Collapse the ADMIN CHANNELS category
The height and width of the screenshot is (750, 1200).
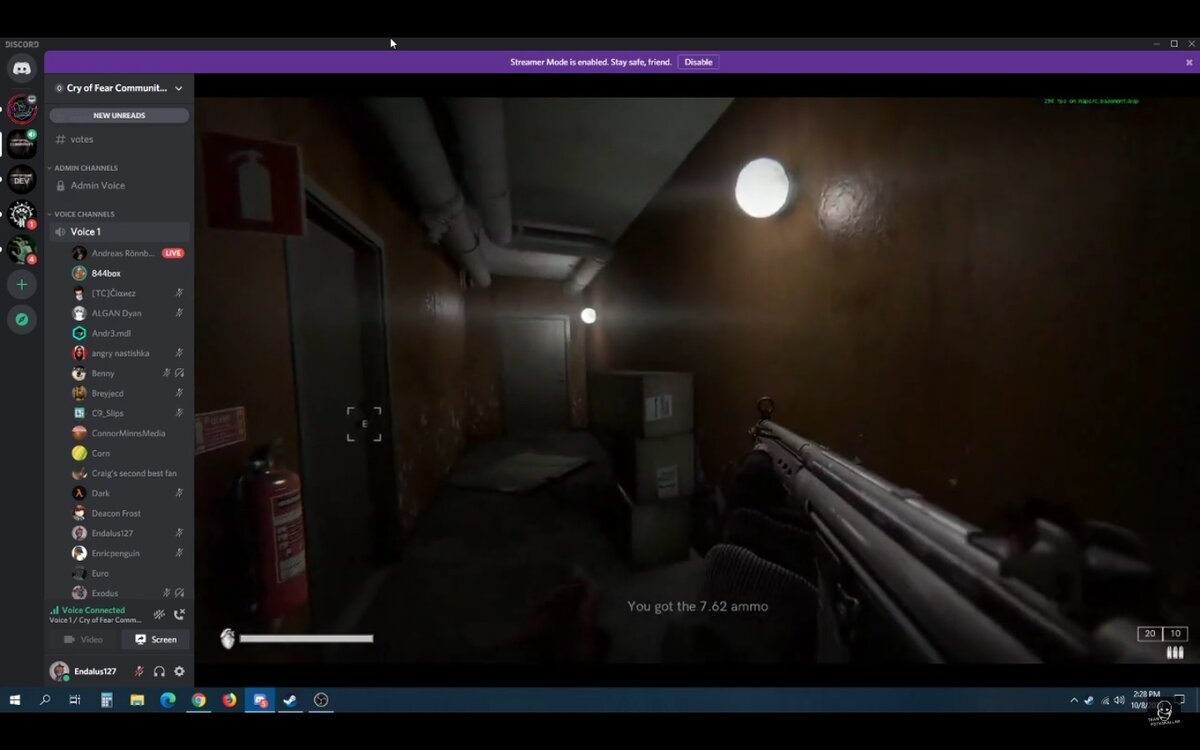point(85,168)
